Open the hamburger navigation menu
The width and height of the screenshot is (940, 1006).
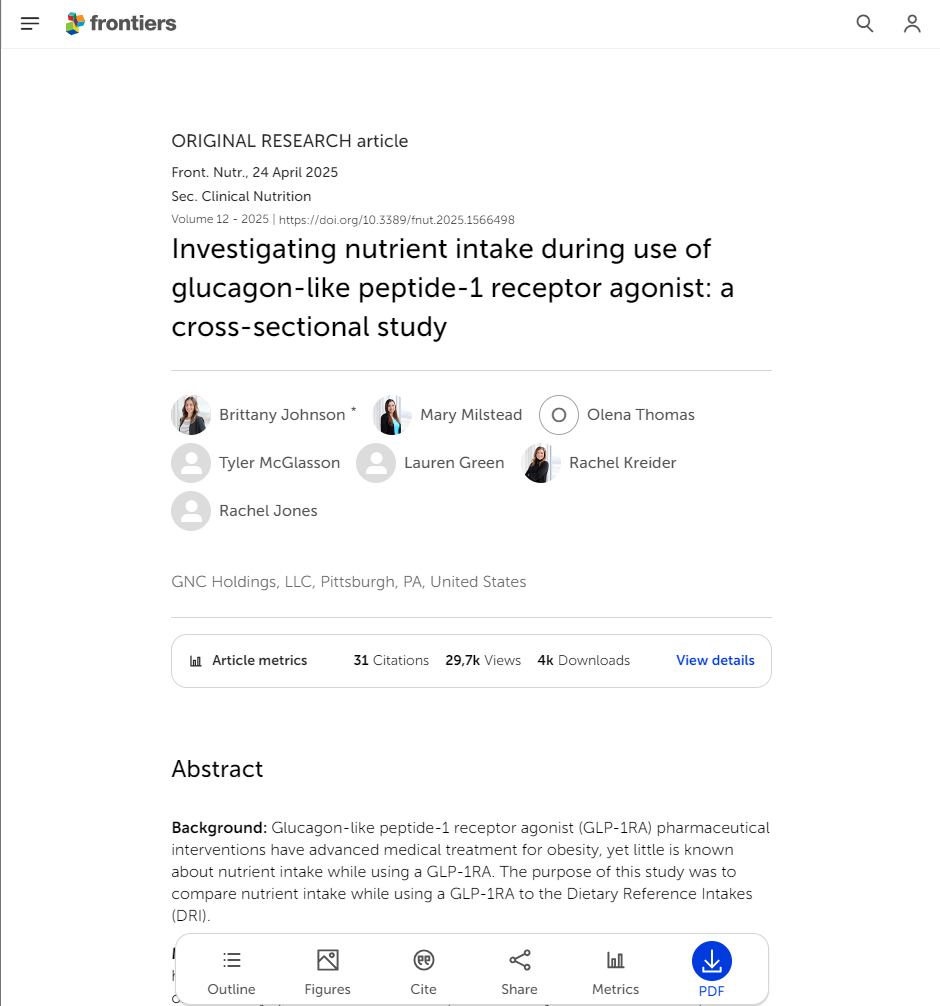pyautogui.click(x=30, y=24)
